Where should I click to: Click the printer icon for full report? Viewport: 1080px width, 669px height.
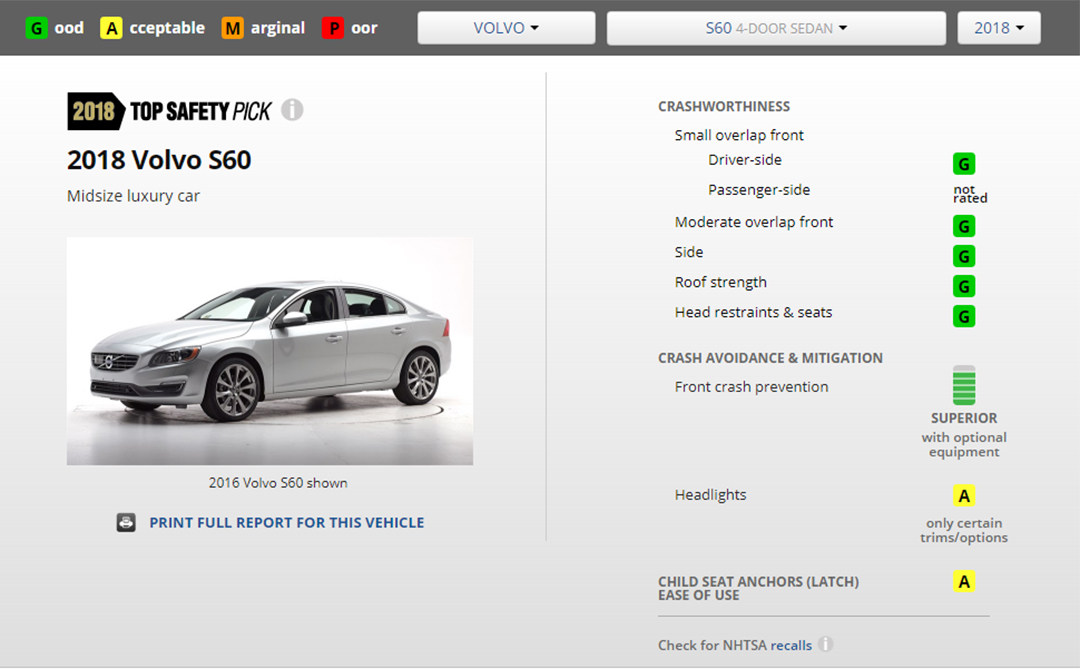[x=126, y=522]
